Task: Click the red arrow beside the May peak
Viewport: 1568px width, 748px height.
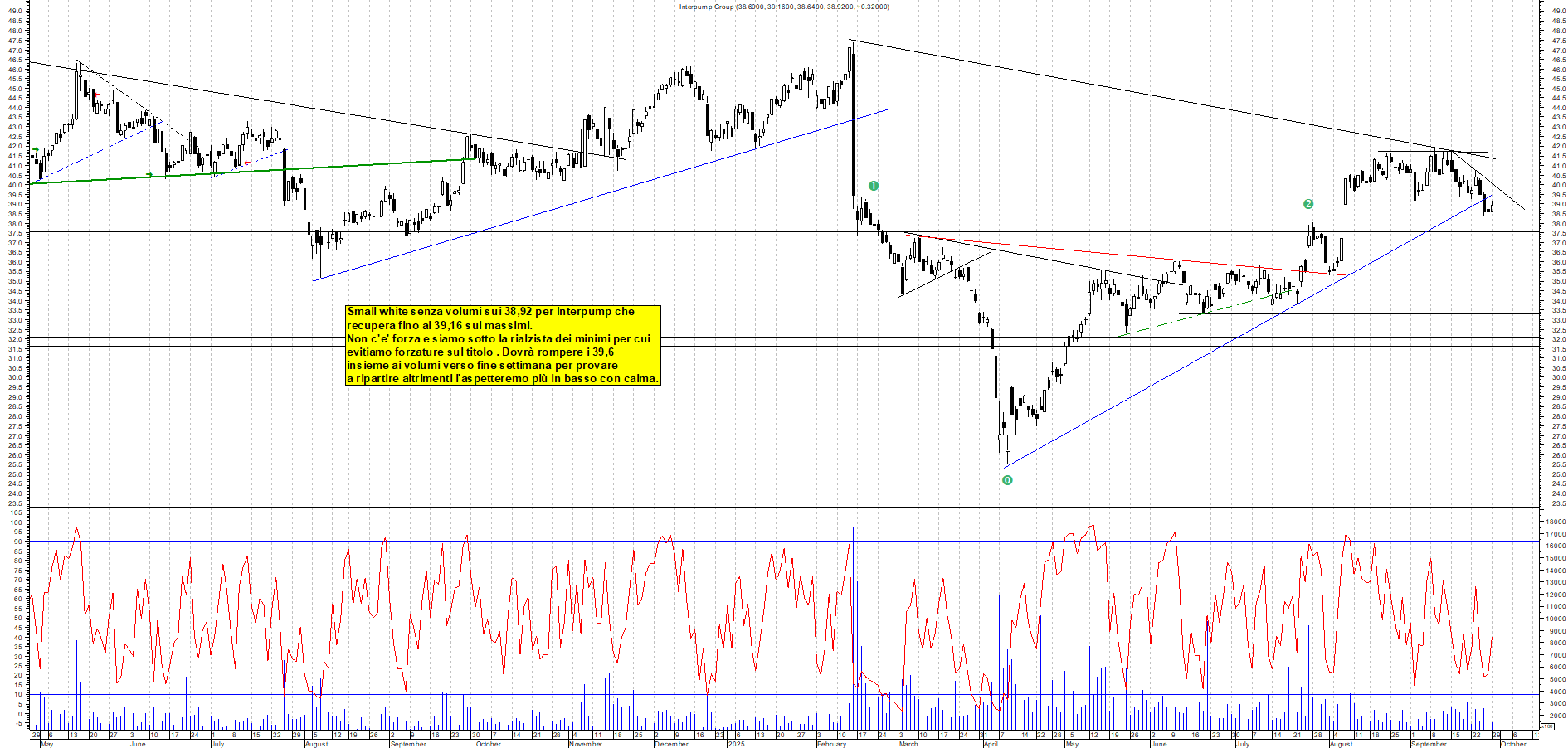Action: (x=97, y=95)
